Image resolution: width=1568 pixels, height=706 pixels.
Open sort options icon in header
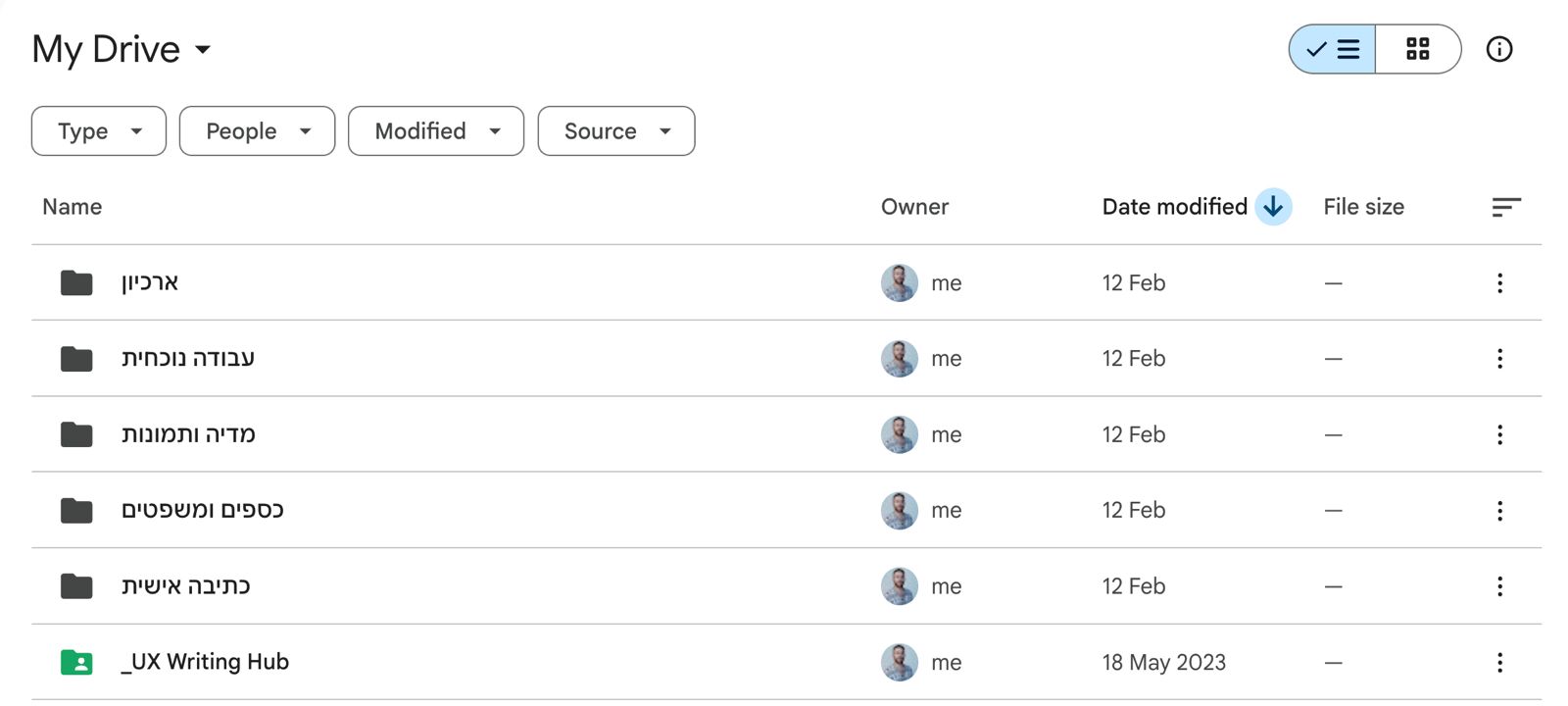coord(1505,207)
